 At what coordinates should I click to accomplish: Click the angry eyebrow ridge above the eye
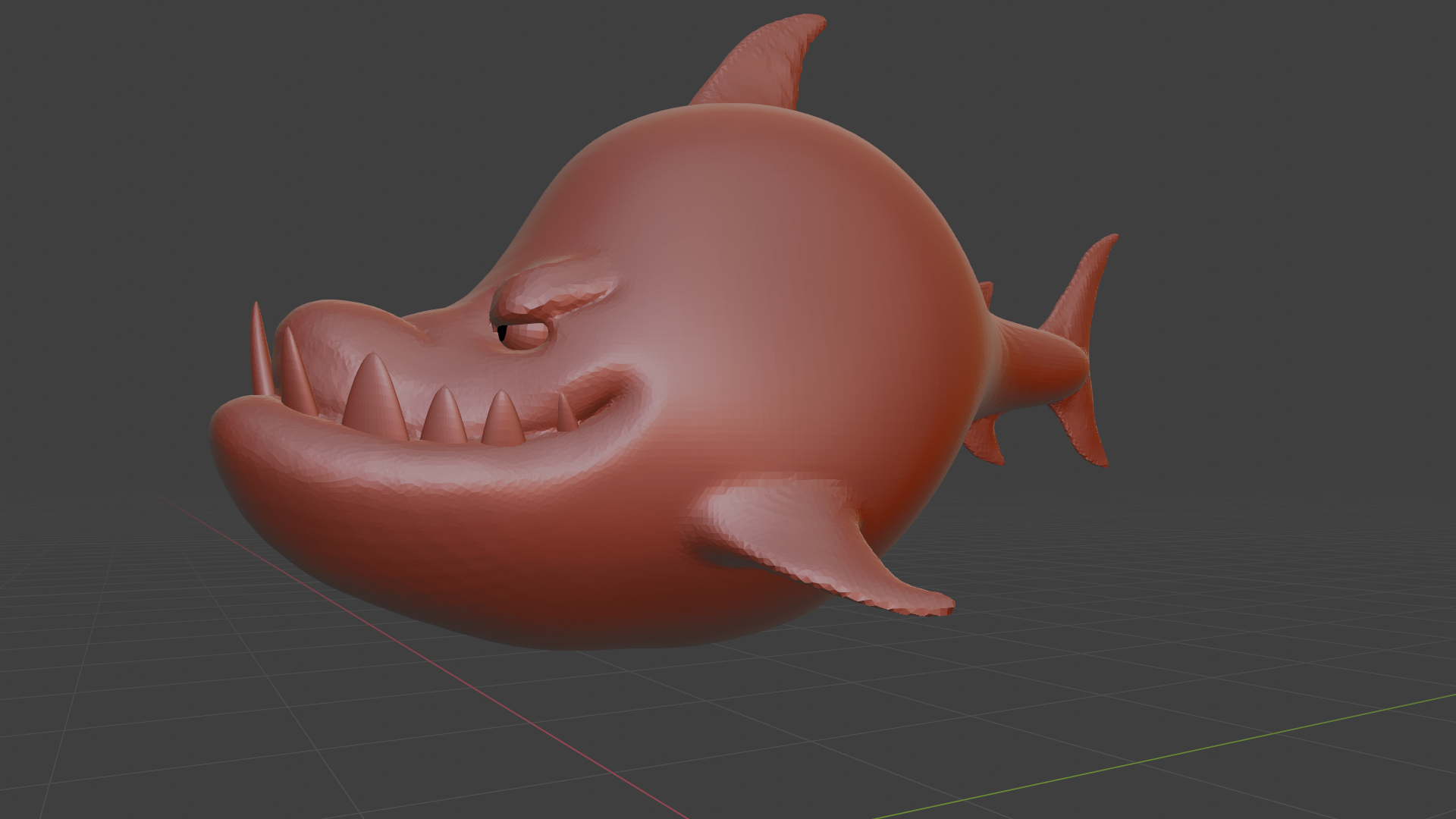(x=550, y=292)
